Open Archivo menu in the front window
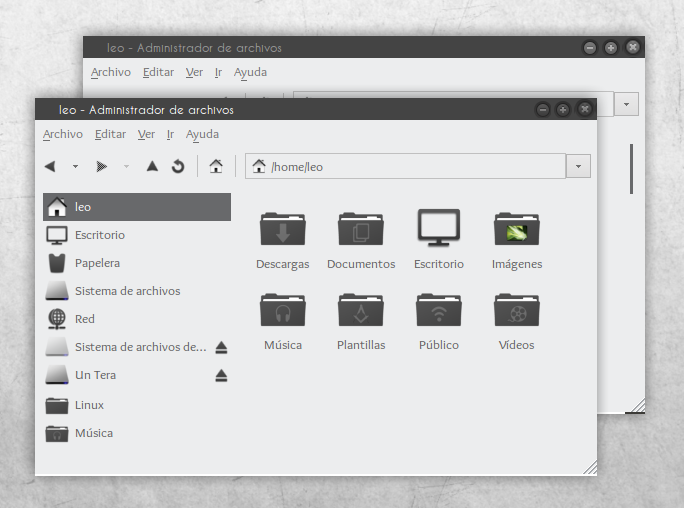The width and height of the screenshot is (684, 508). 63,134
